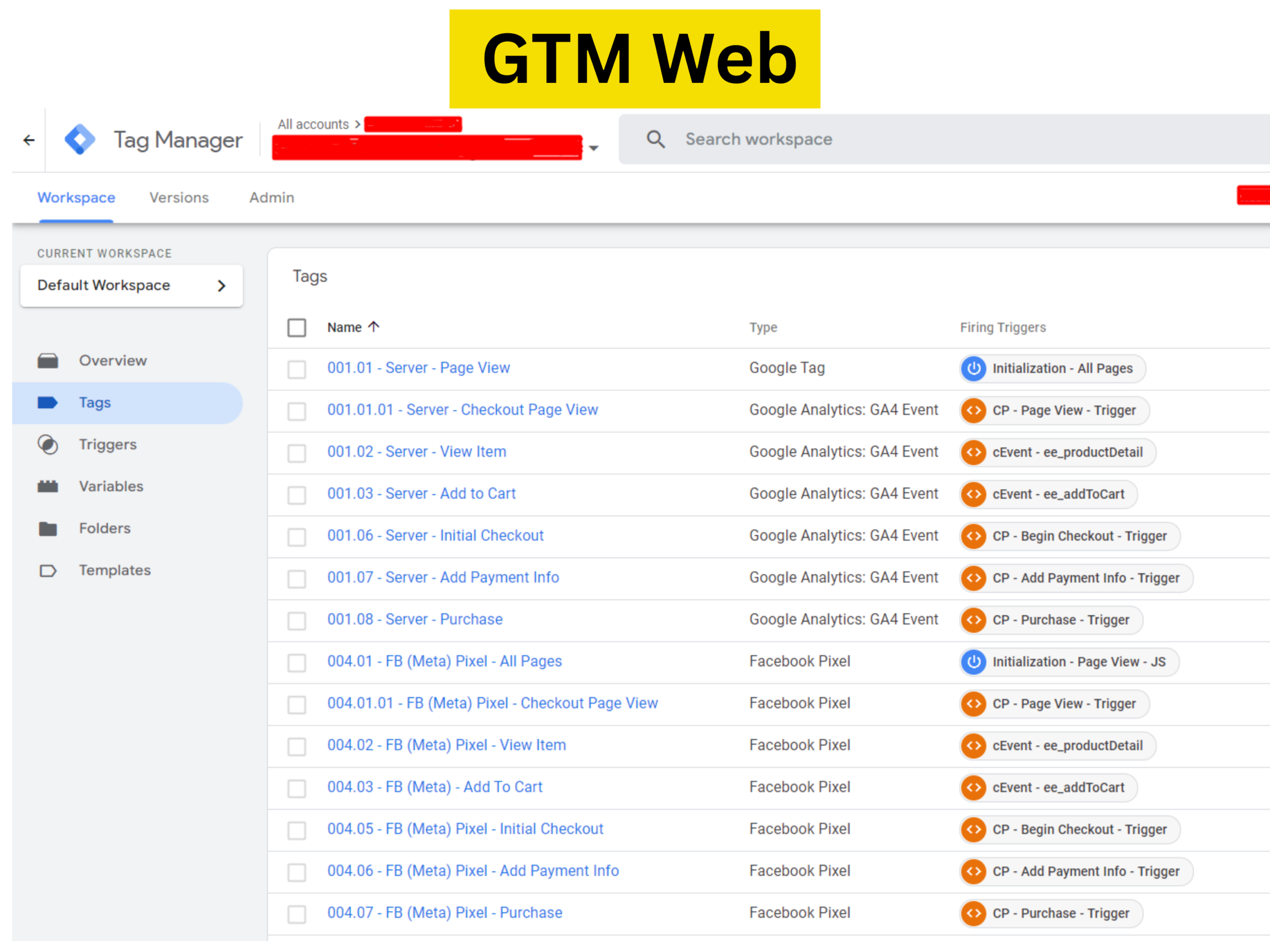This screenshot has height=952, width=1270.
Task: Click the Tag Manager logo icon
Action: 80,139
